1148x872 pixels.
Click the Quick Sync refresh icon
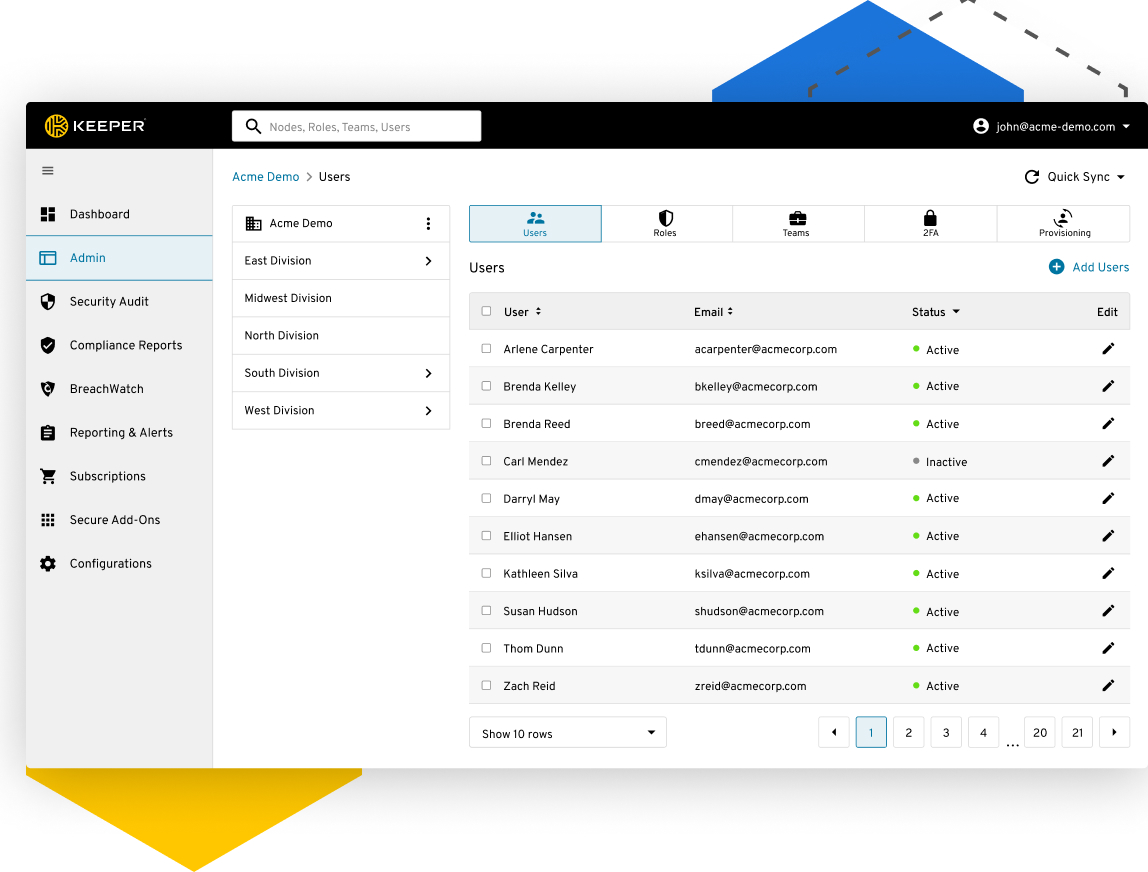(x=1032, y=176)
